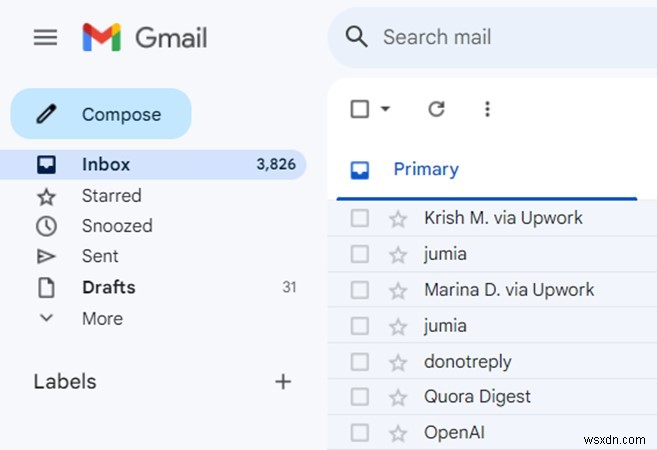This screenshot has height=450, width=657.
Task: Select the Krish M. via Upwork email checkbox
Action: pos(360,218)
